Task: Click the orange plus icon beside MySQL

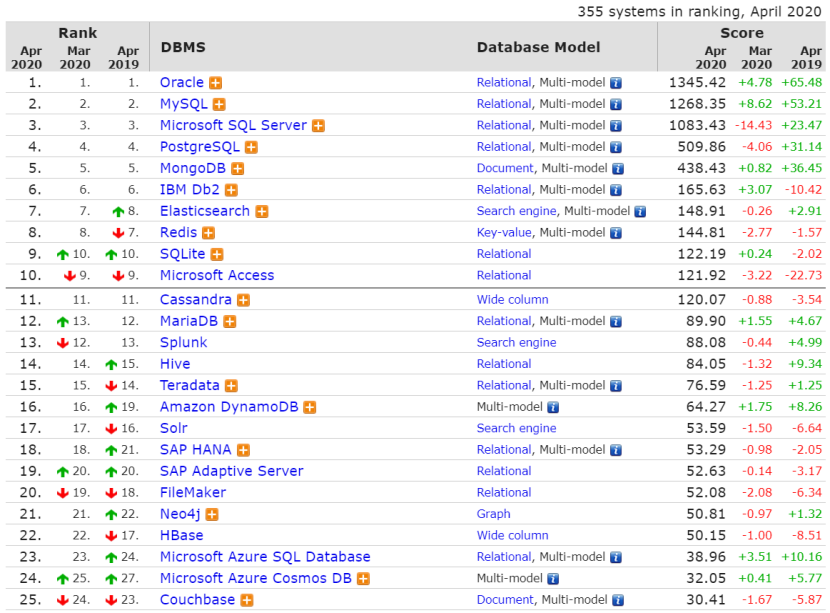Action: point(219,104)
